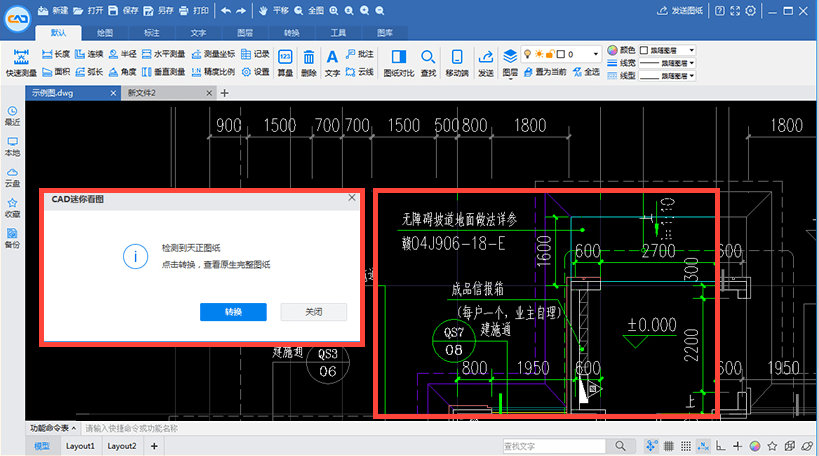The height and width of the screenshot is (456, 819).
Task: Open 最近 recent files in sidebar
Action: click(x=12, y=115)
